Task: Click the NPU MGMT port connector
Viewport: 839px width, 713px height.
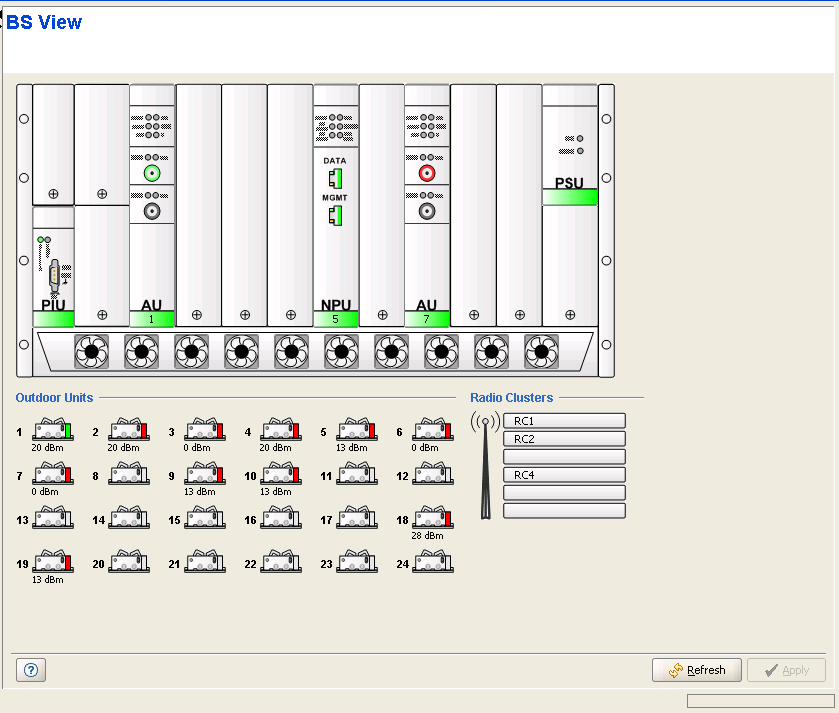Action: (335, 213)
